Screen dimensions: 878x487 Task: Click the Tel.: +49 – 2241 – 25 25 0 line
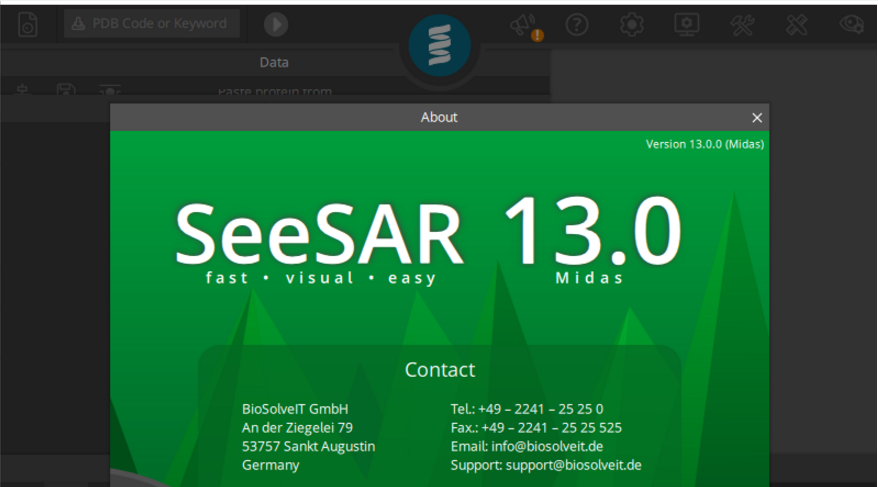click(527, 409)
